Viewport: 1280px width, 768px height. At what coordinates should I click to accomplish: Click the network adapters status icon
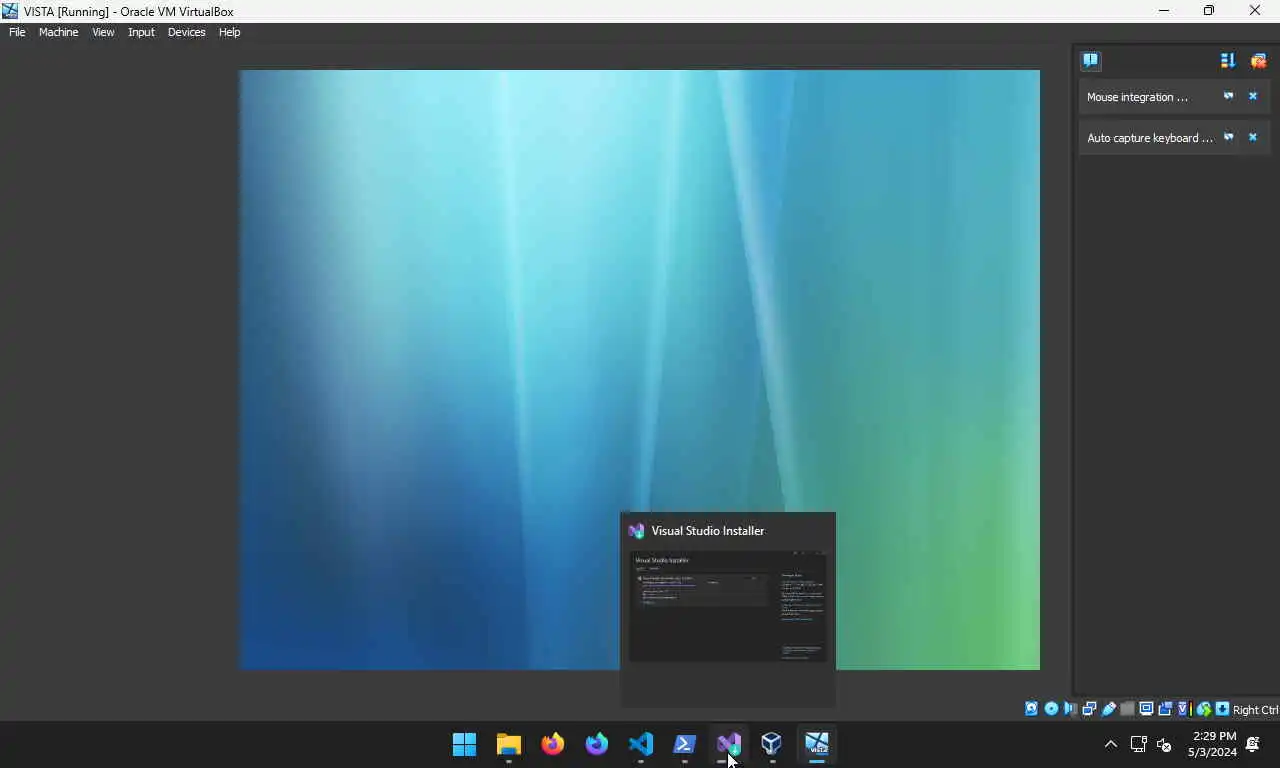pos(1089,709)
